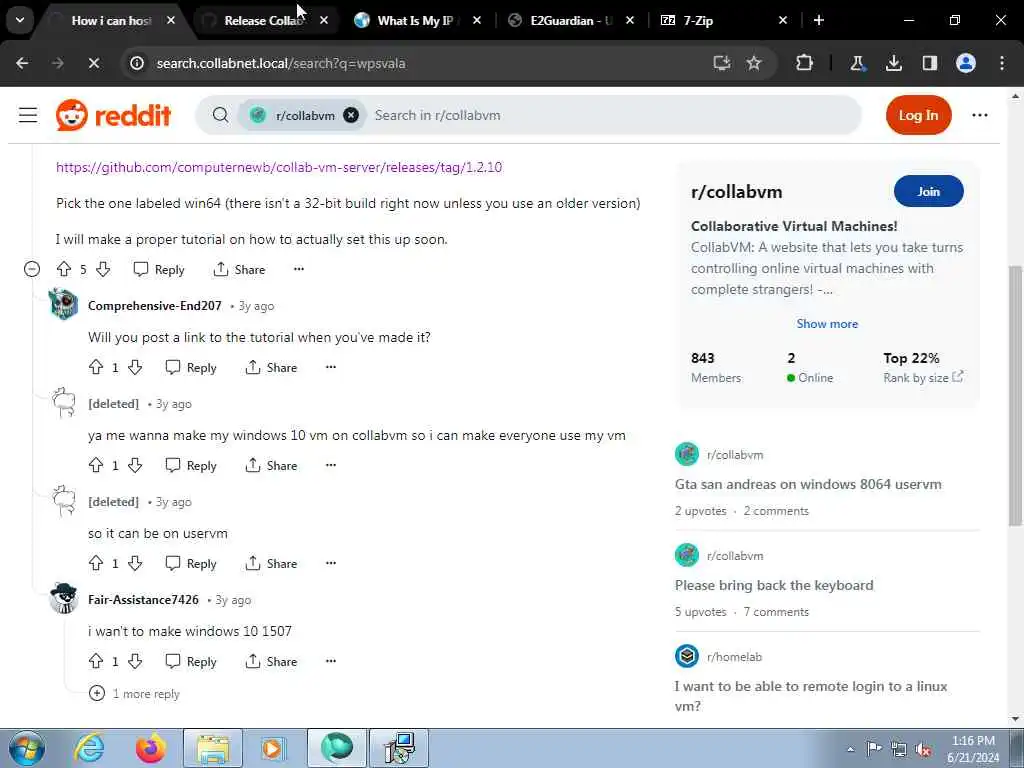Screen dimensions: 1024x768
Task: Open the Windows Start menu
Action: coord(27,748)
